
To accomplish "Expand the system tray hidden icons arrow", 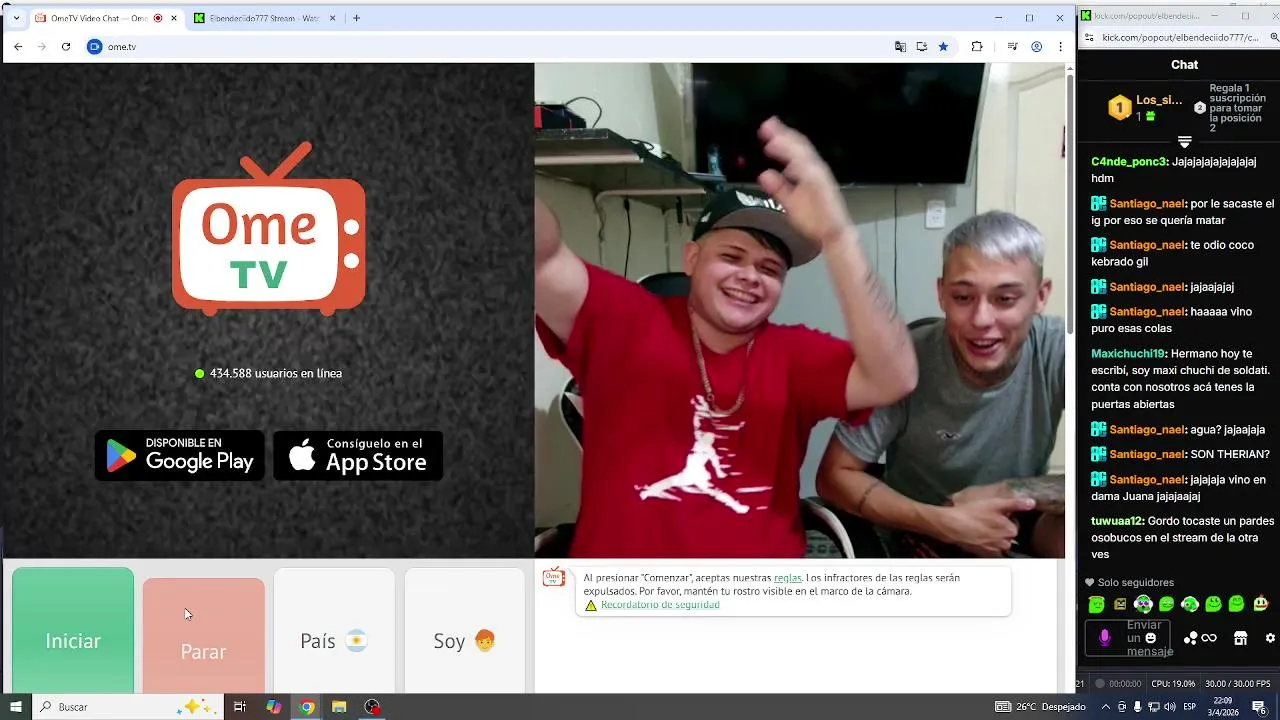I will pos(1108,707).
